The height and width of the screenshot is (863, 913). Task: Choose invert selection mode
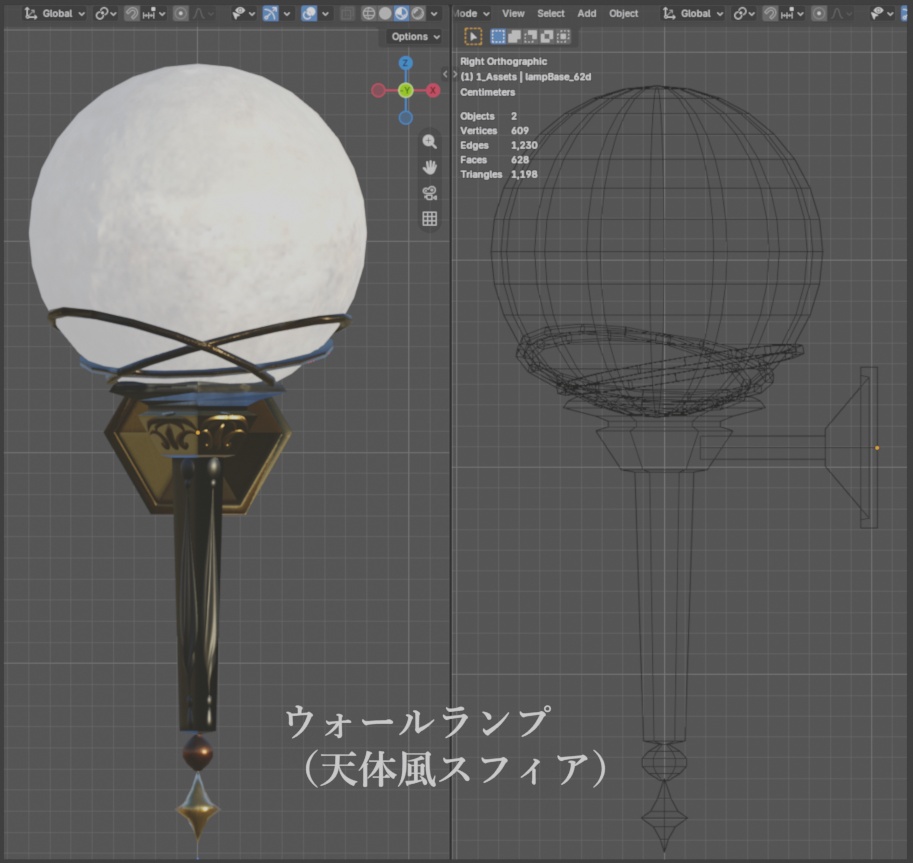coord(547,37)
